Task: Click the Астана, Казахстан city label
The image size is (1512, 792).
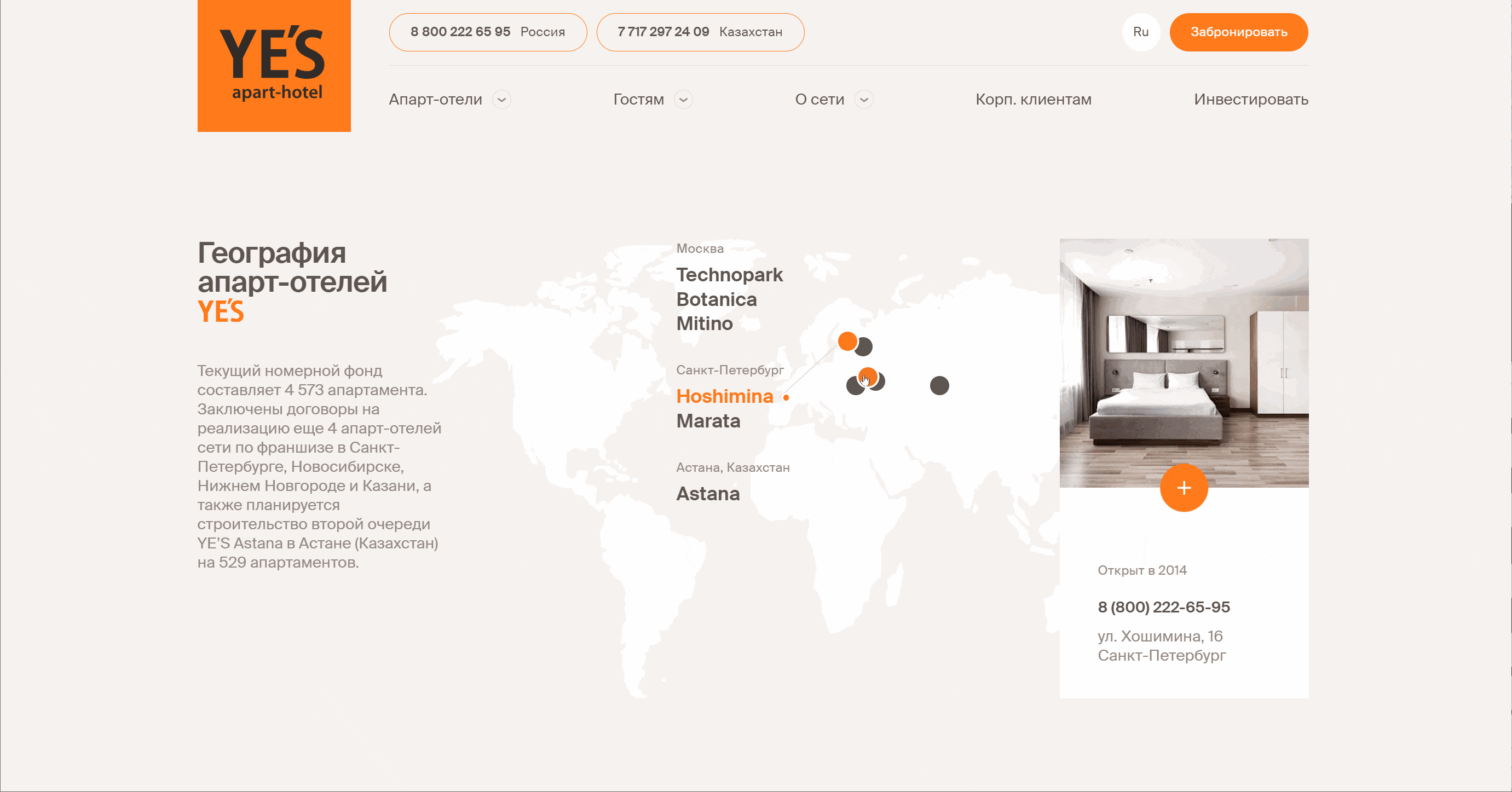Action: click(x=733, y=467)
